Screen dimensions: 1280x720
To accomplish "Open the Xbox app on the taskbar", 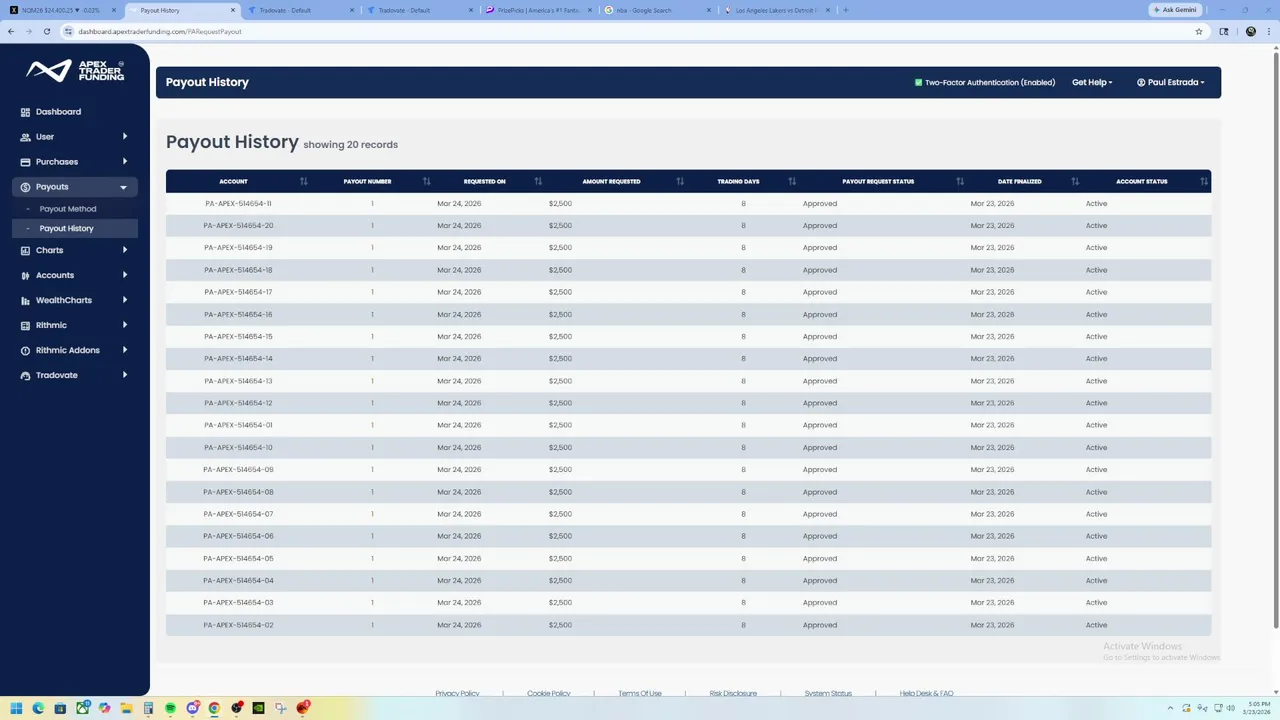I will pos(82,708).
